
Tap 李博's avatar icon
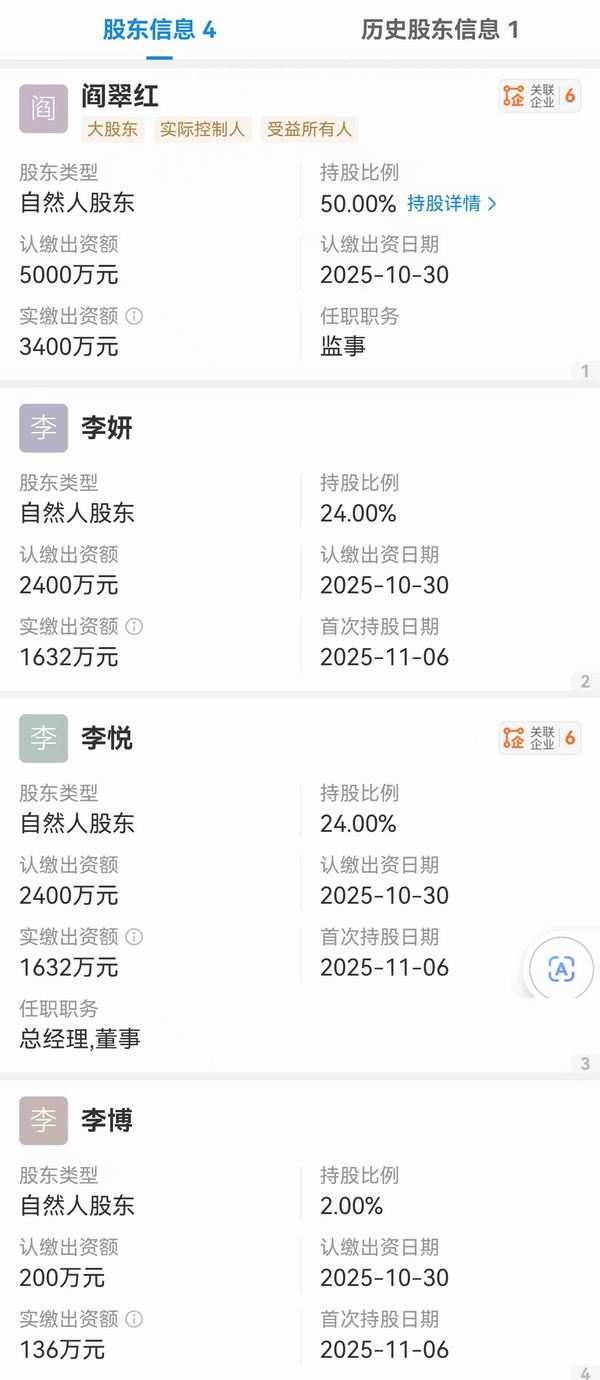(x=43, y=1121)
